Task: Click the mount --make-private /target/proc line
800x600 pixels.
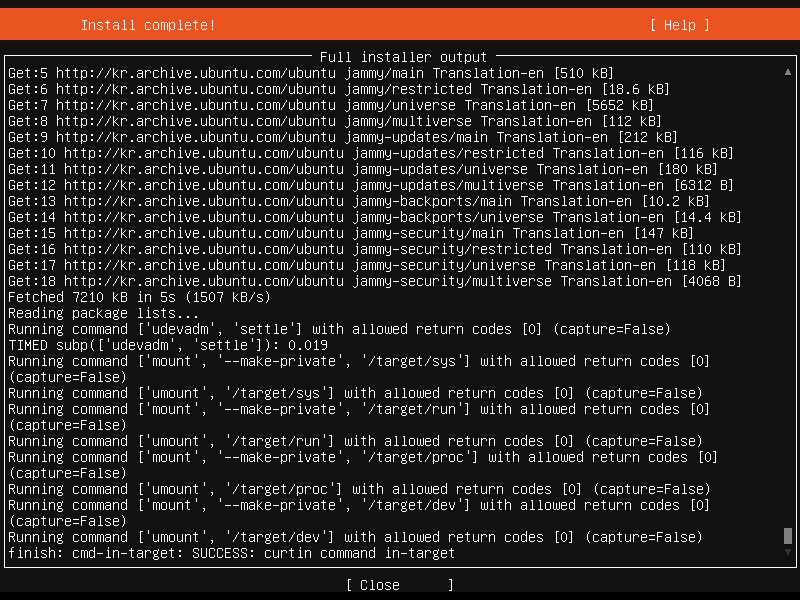Action: pos(363,465)
